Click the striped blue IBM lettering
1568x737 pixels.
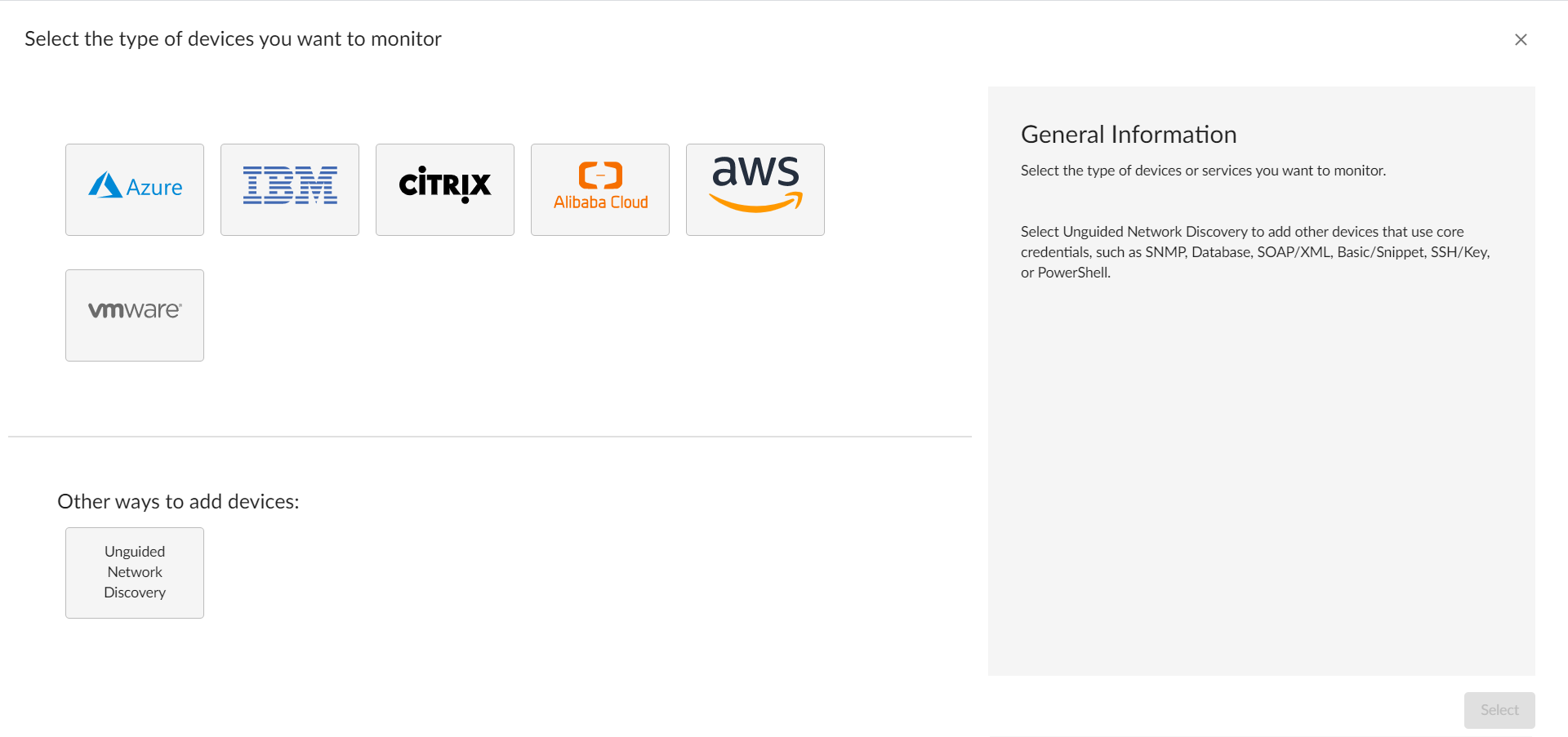click(x=290, y=184)
